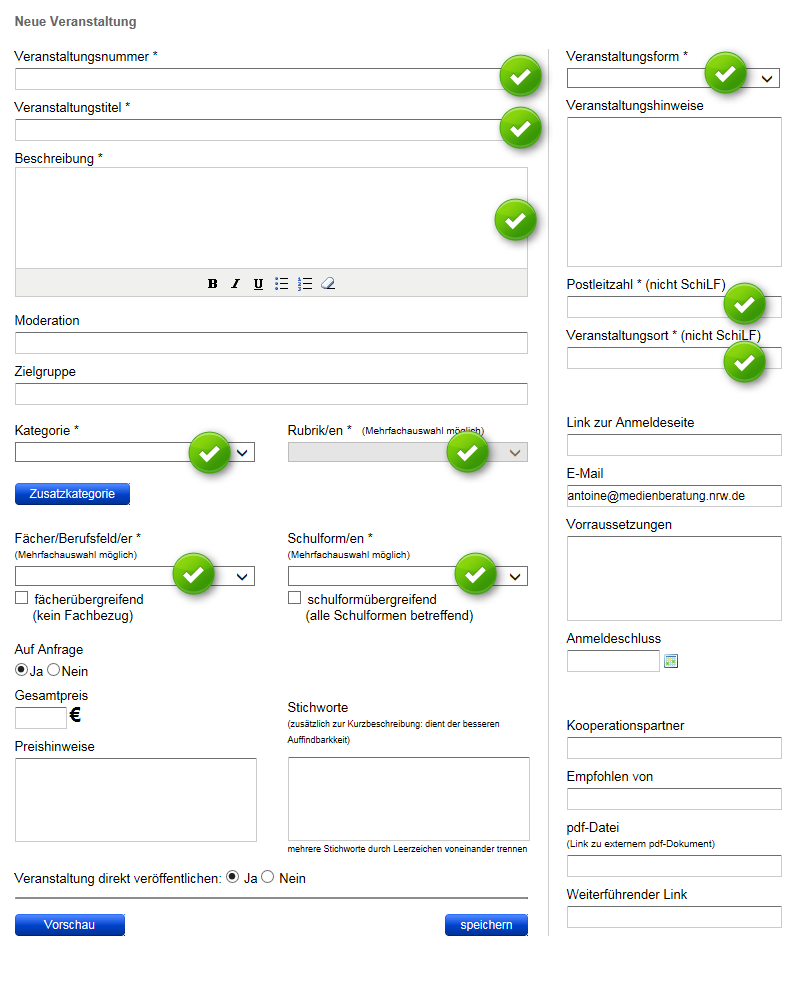Click into the Gesamtpreis field next to €
Image resolution: width=794 pixels, height=986 pixels.
40,716
